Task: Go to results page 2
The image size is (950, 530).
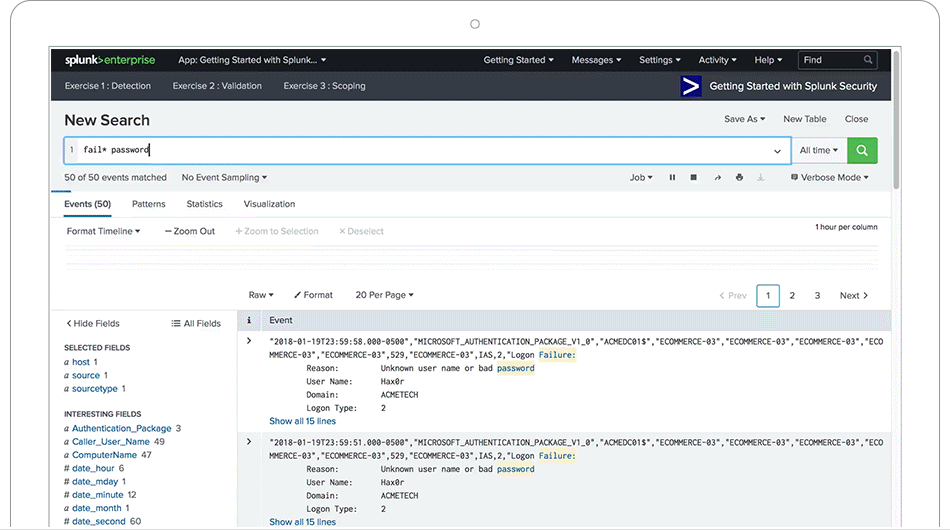Action: pyautogui.click(x=792, y=296)
